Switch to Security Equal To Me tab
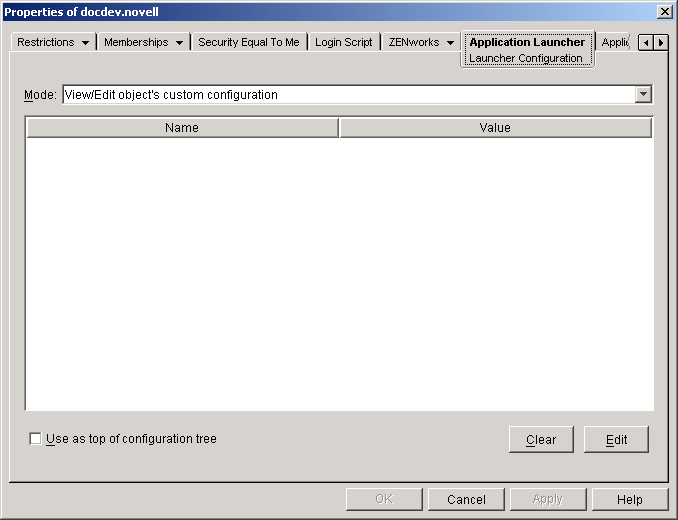Viewport: 678px width, 520px height. pyautogui.click(x=249, y=42)
